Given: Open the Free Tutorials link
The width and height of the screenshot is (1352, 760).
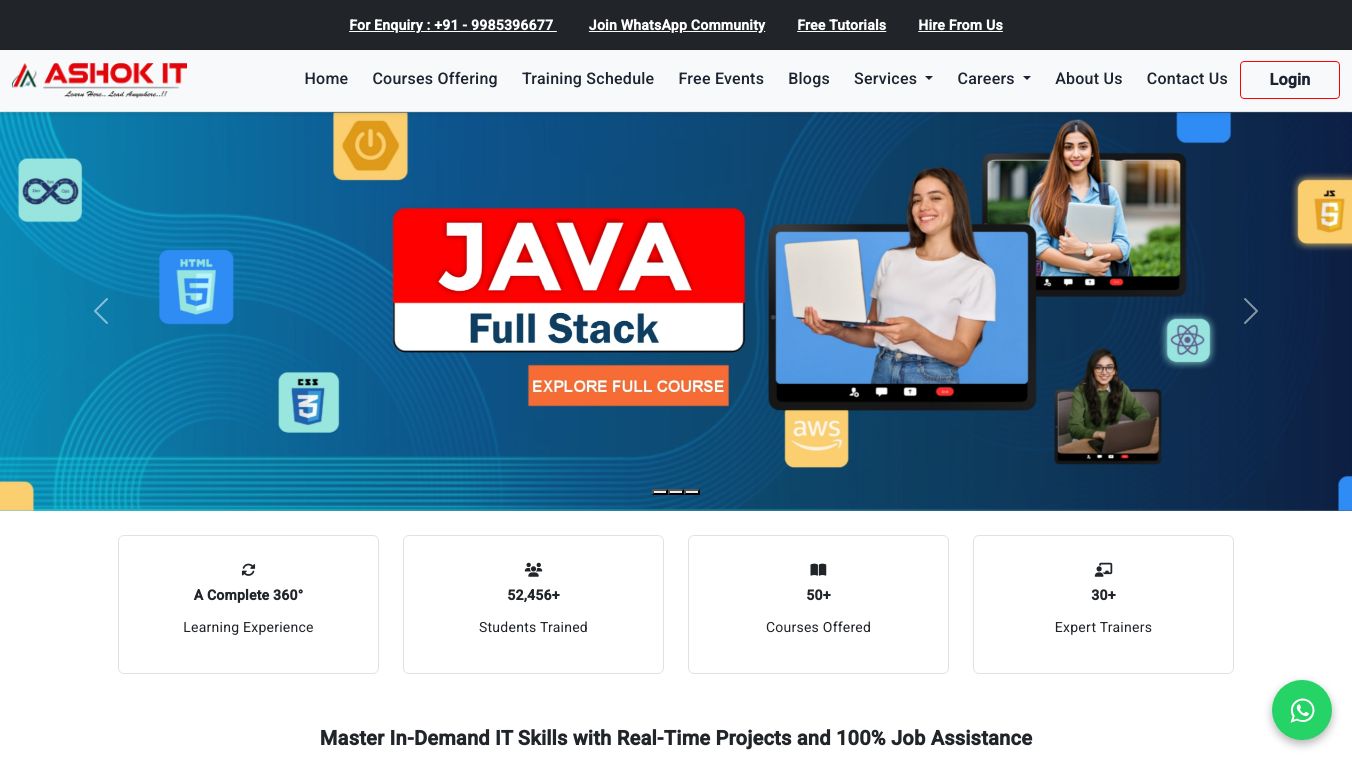Looking at the screenshot, I should click(842, 25).
